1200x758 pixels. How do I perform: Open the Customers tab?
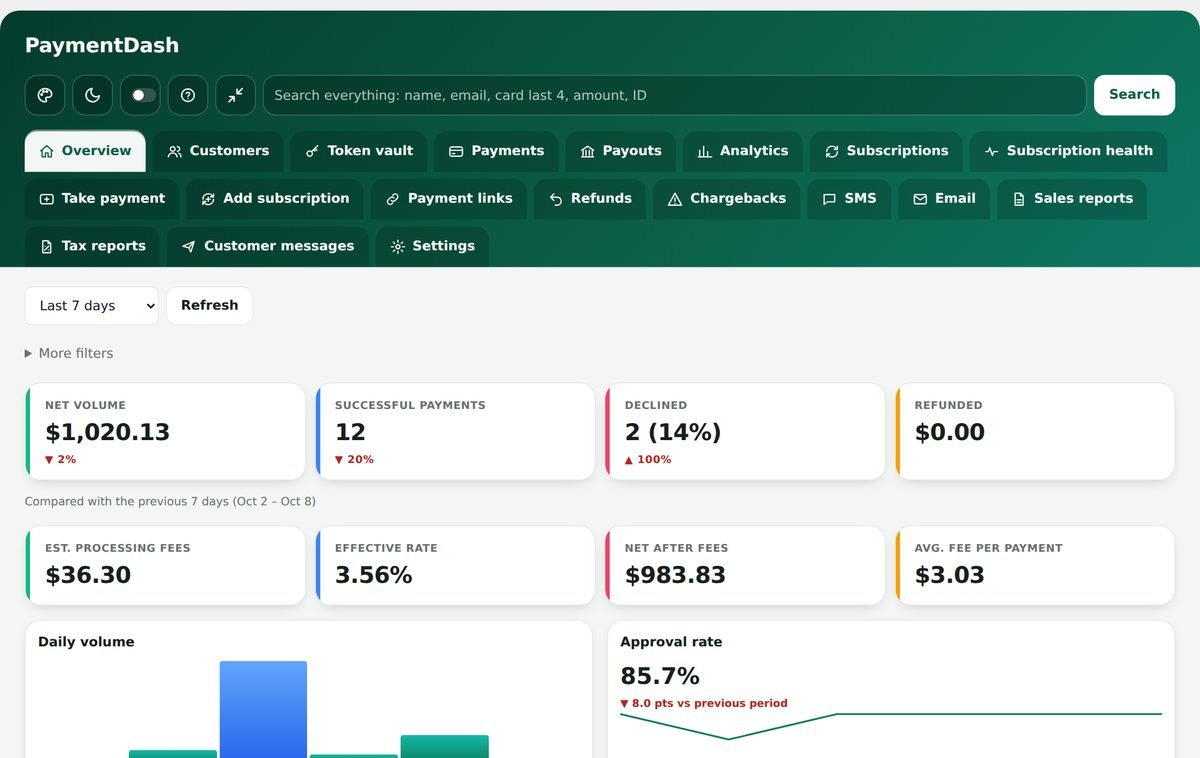coord(218,151)
